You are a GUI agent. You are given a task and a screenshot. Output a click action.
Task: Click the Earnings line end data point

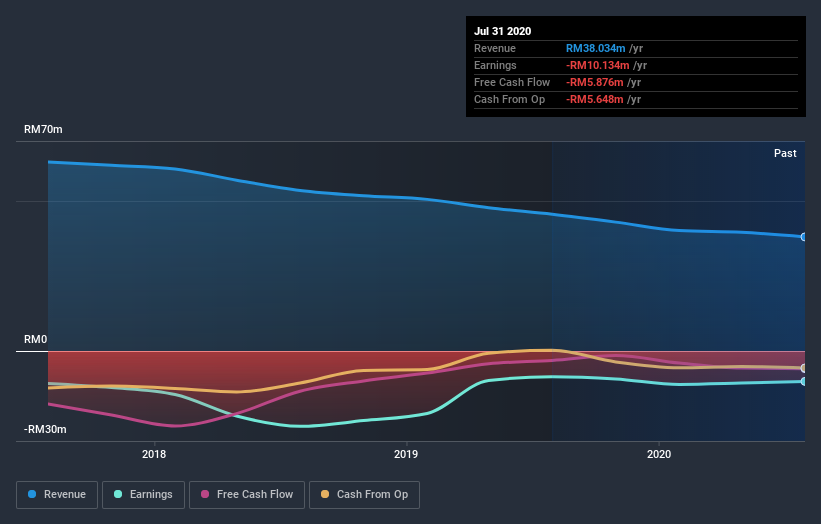coord(803,382)
